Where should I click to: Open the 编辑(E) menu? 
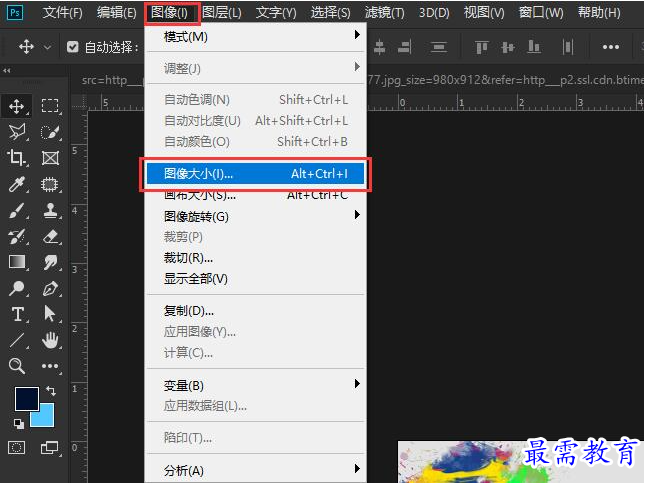pos(117,13)
